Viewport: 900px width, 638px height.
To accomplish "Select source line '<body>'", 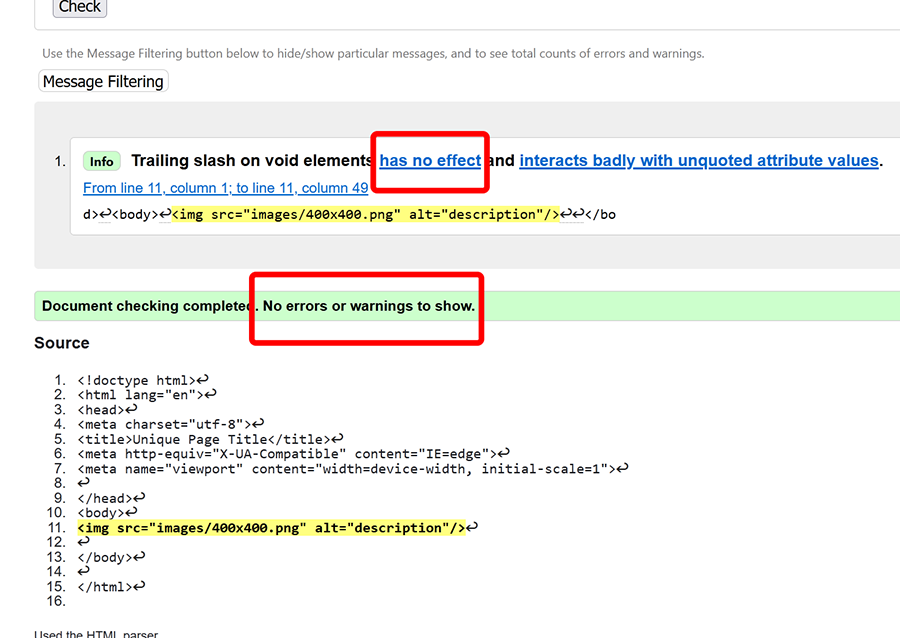I will click(101, 513).
